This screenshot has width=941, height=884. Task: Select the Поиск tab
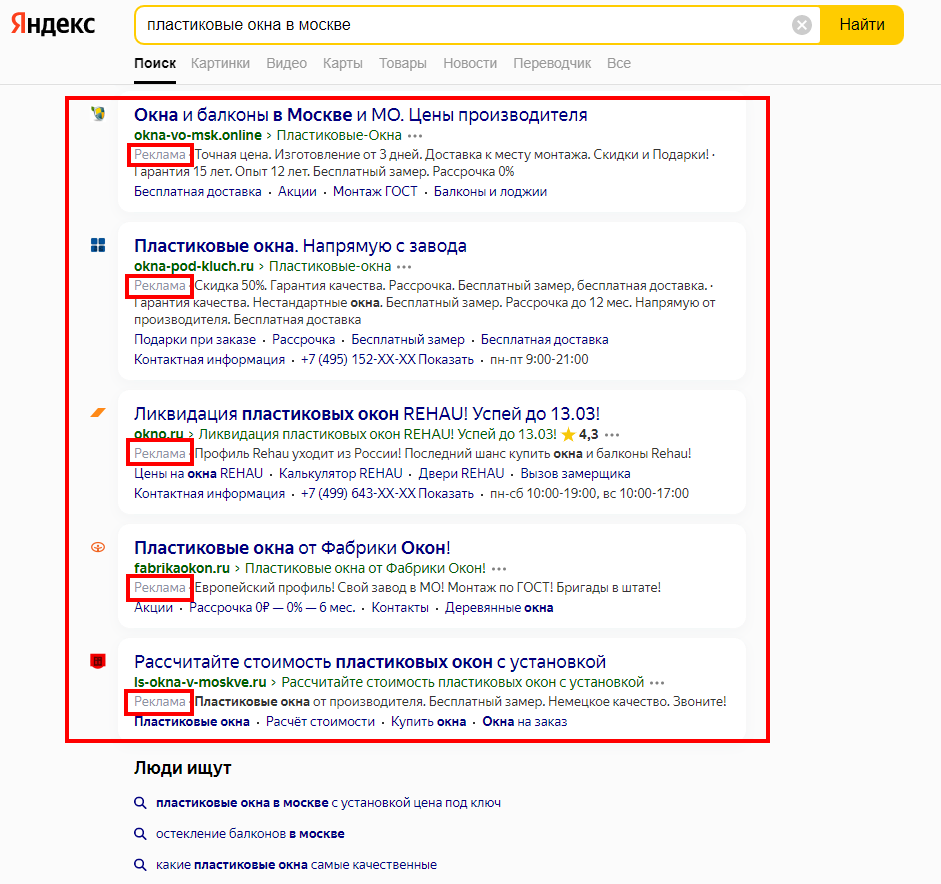[155, 63]
